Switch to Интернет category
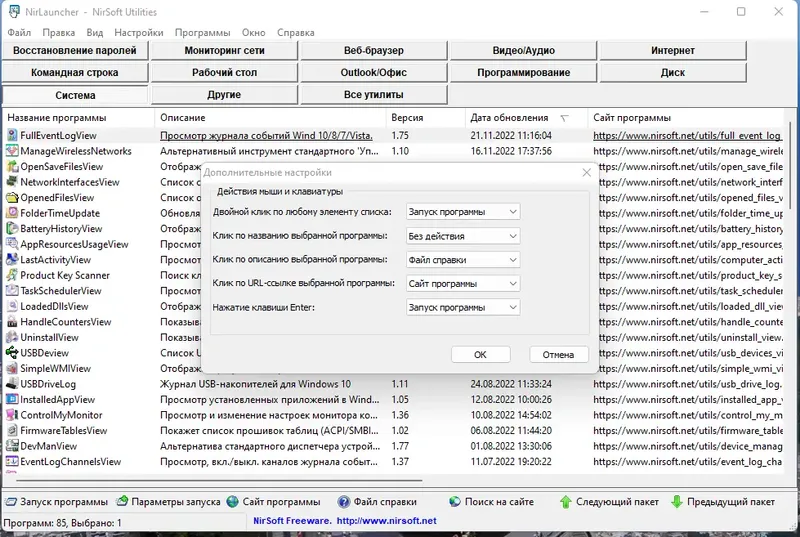 (x=673, y=50)
